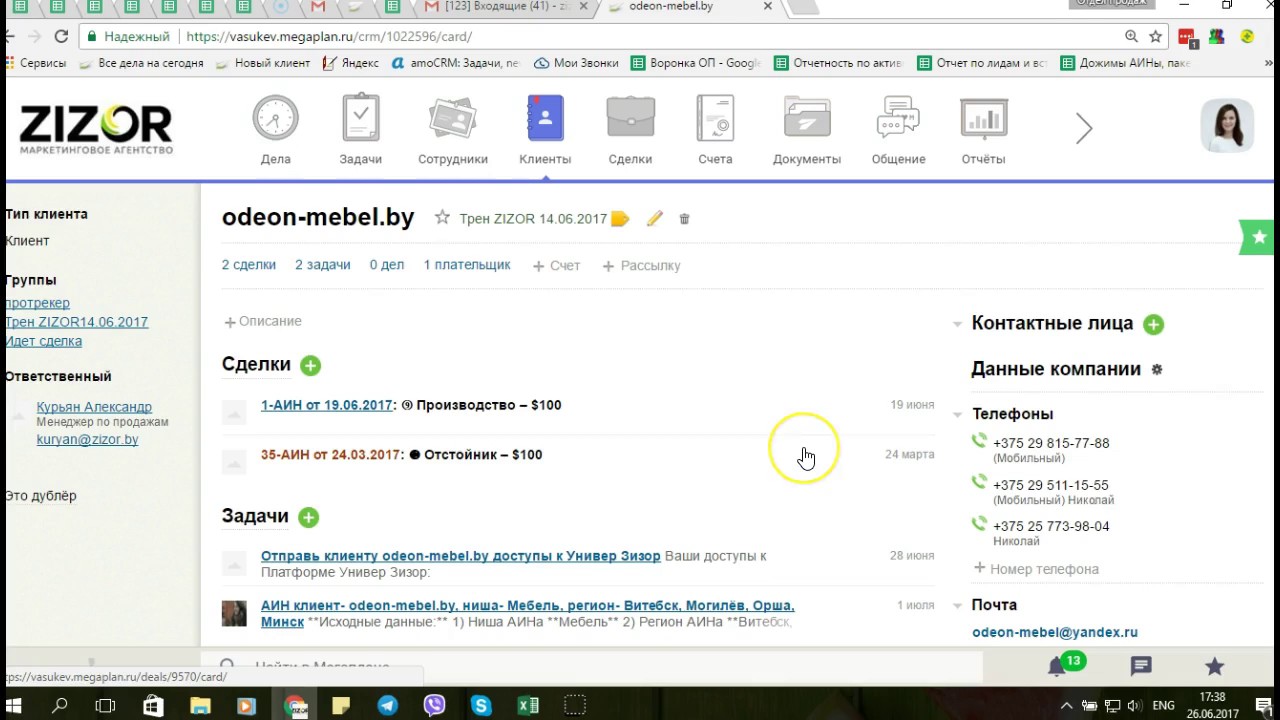Add a description via Описание
This screenshot has height=720, width=1280.
[264, 321]
